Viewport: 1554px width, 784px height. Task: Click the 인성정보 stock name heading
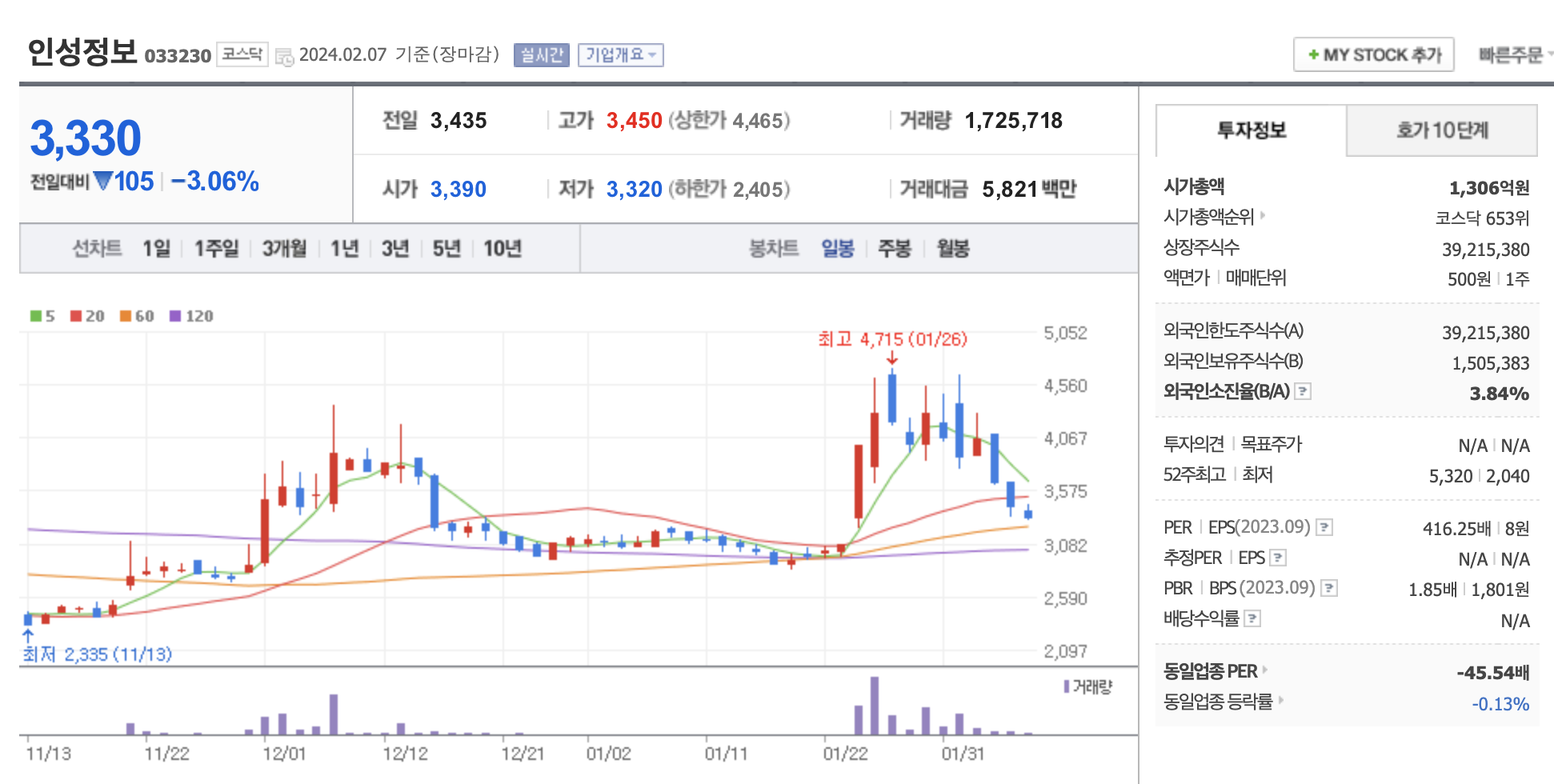click(x=82, y=52)
